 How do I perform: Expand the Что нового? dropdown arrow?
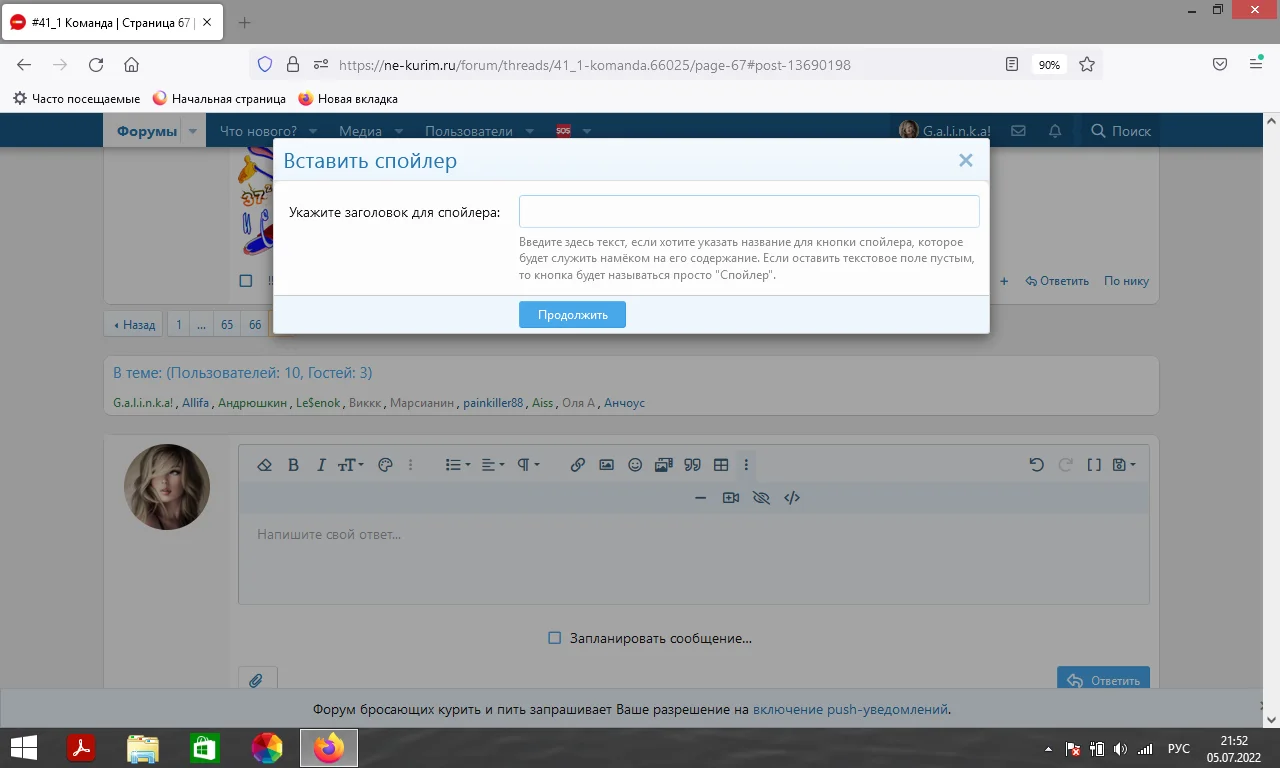(x=313, y=131)
